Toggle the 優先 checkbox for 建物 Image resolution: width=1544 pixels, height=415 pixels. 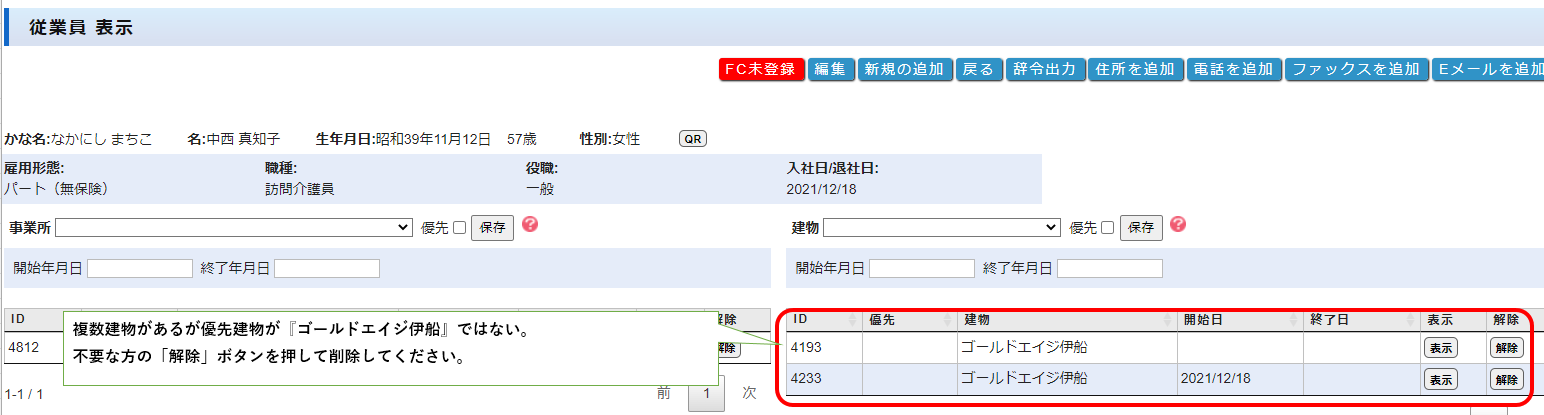[1107, 228]
